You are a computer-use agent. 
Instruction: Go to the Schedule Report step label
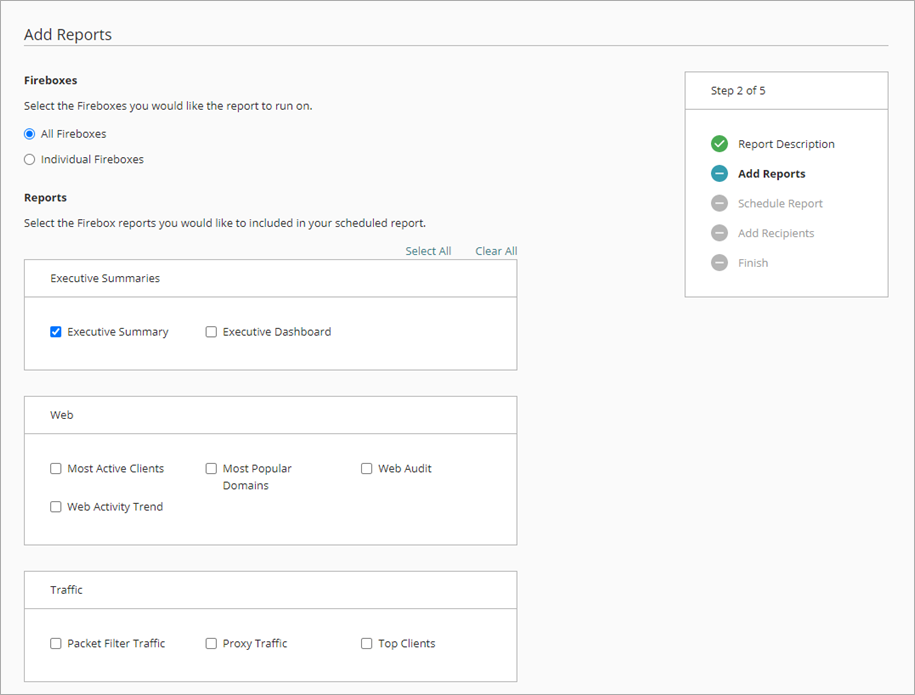click(780, 204)
